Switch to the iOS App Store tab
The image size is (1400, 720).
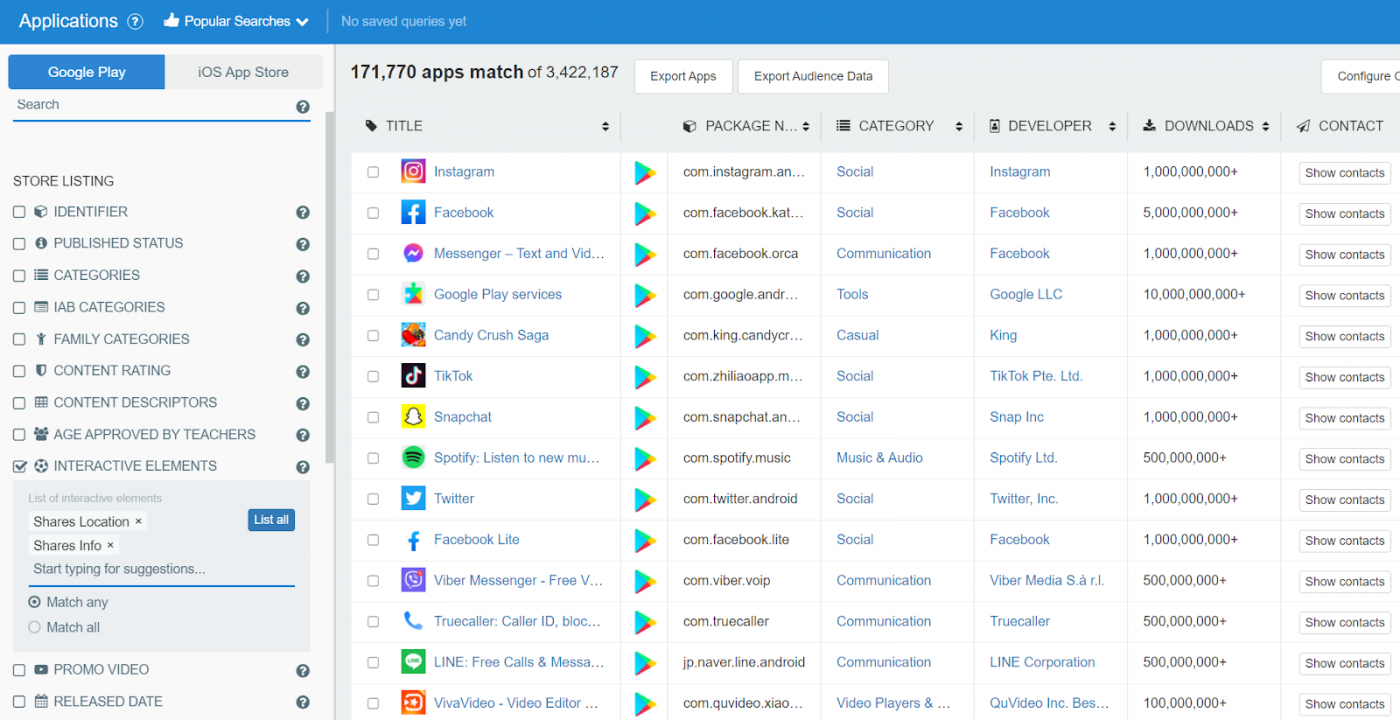[243, 72]
